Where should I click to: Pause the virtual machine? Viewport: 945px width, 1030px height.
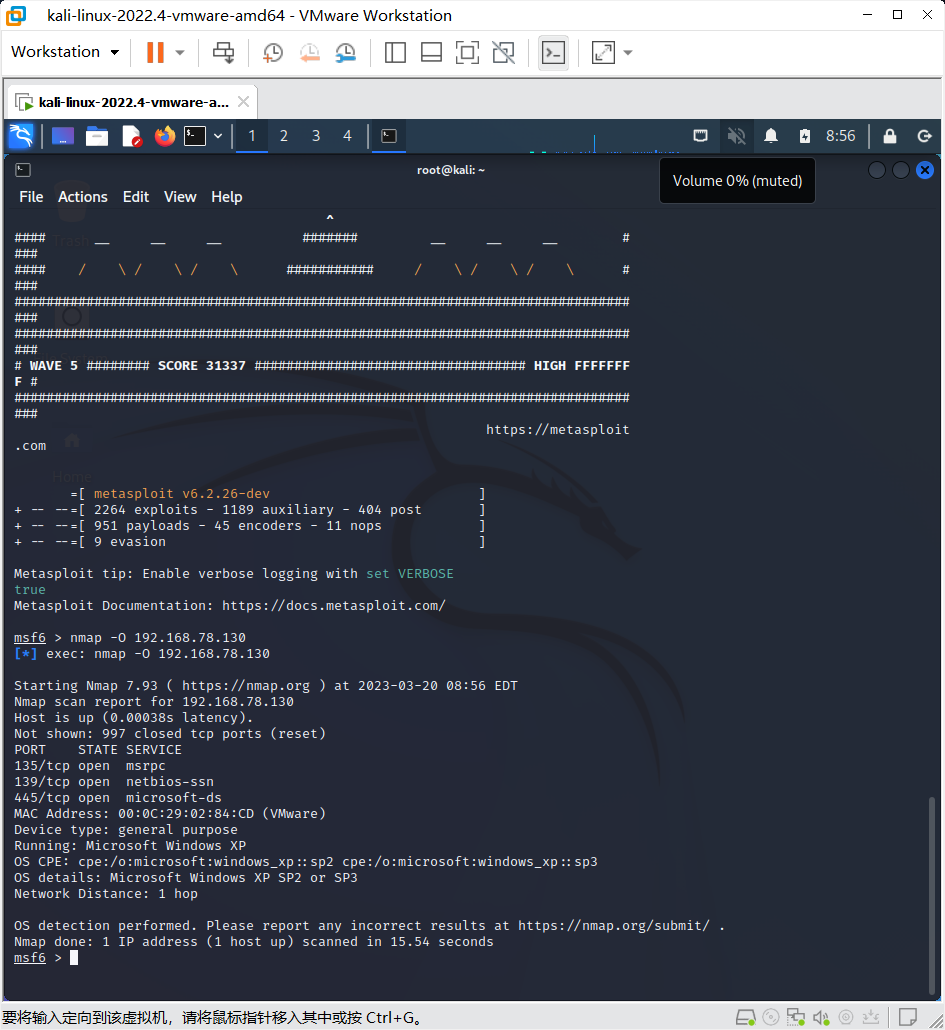point(155,53)
